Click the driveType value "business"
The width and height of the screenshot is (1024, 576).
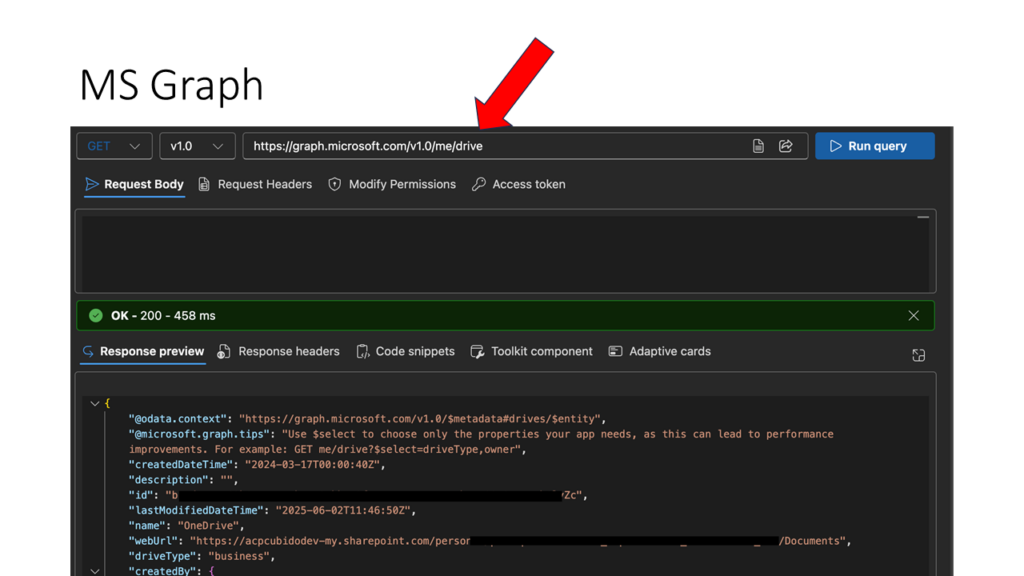pos(238,556)
